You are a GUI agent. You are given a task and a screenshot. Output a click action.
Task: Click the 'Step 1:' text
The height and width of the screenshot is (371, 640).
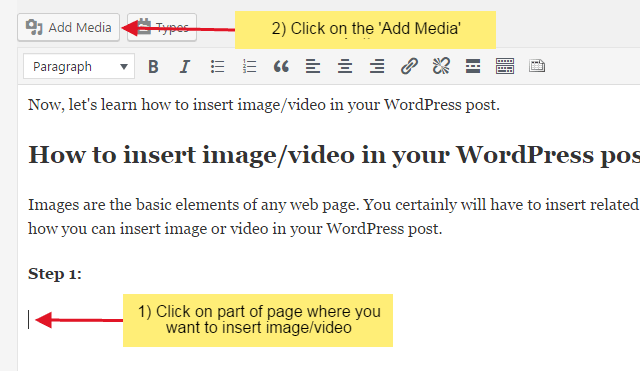(55, 273)
